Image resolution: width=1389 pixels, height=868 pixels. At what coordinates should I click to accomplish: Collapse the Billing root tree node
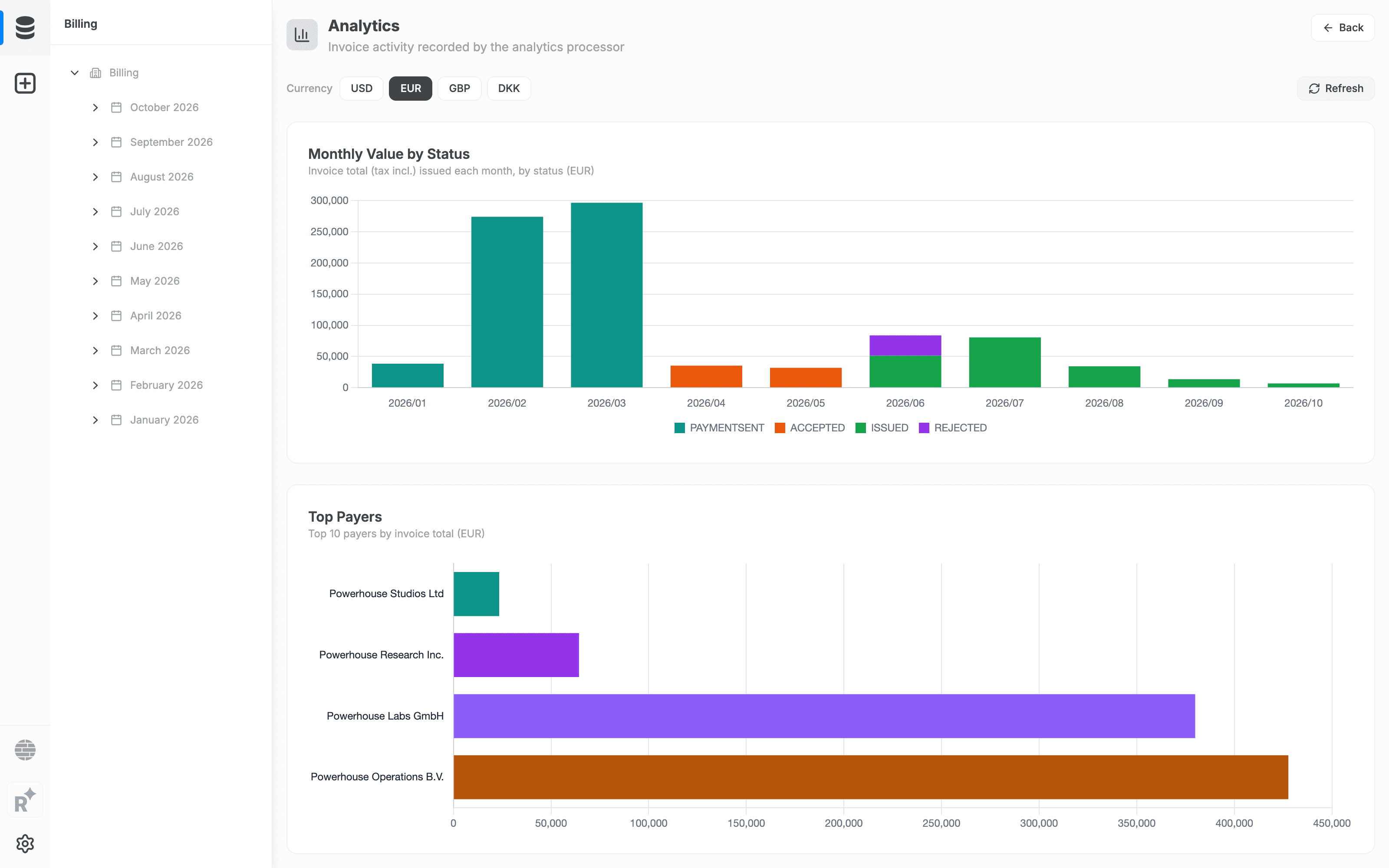(x=75, y=73)
